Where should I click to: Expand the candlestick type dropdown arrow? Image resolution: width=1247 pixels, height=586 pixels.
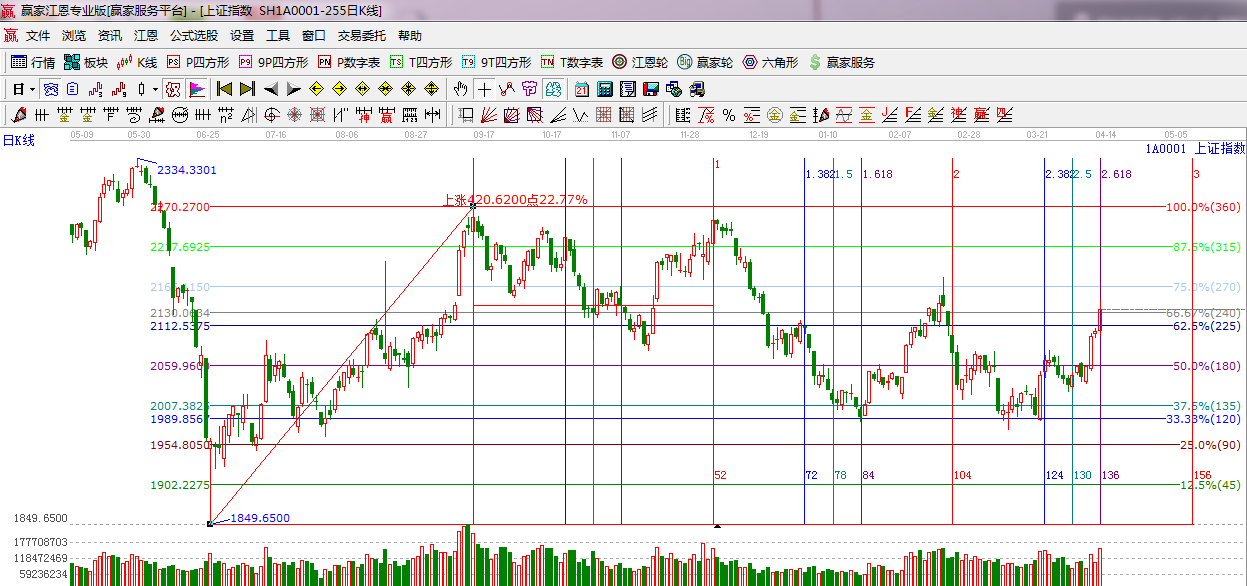(x=155, y=89)
